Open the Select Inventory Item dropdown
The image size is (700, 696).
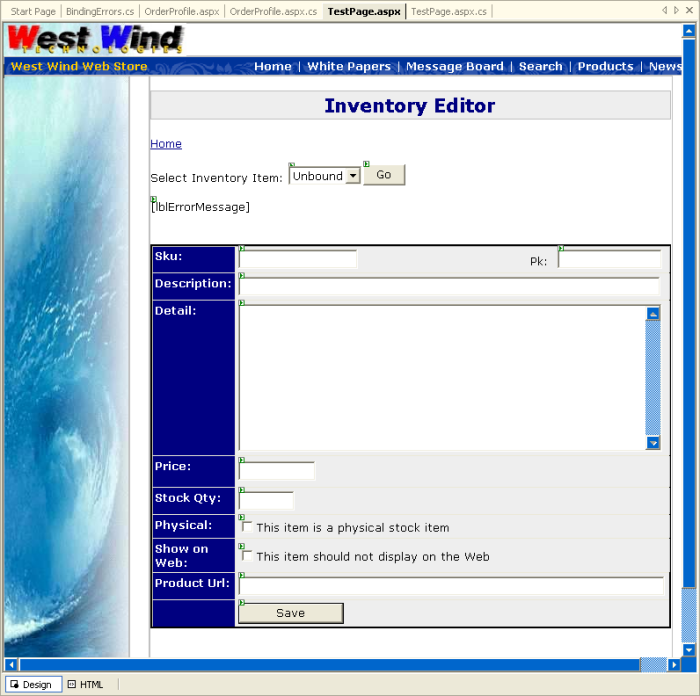click(353, 176)
